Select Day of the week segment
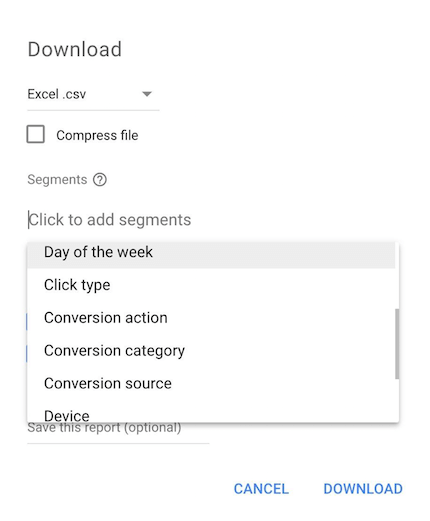Screen dimensions: 430x521 (x=211, y=254)
